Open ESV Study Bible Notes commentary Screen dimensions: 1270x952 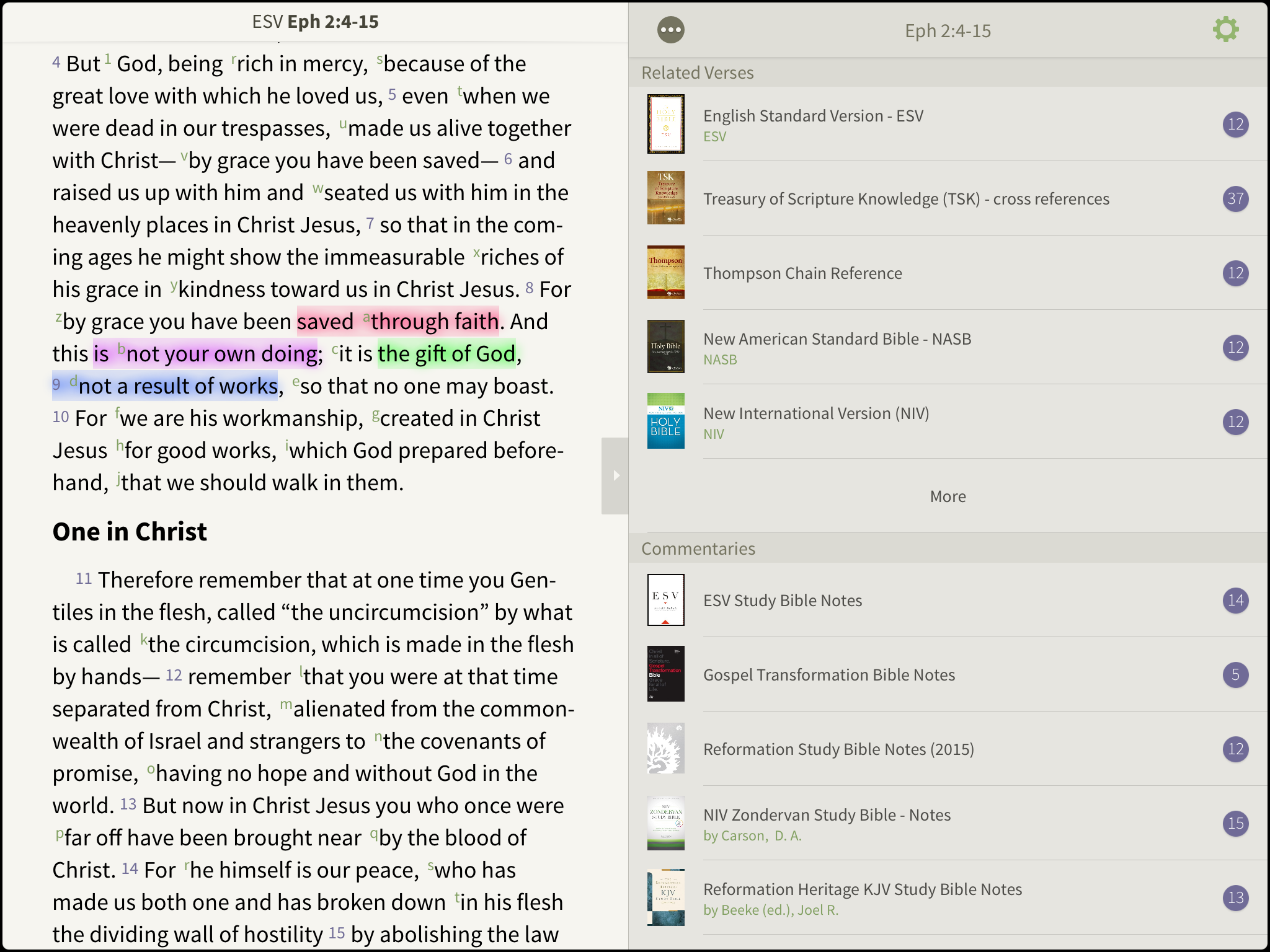pos(949,600)
